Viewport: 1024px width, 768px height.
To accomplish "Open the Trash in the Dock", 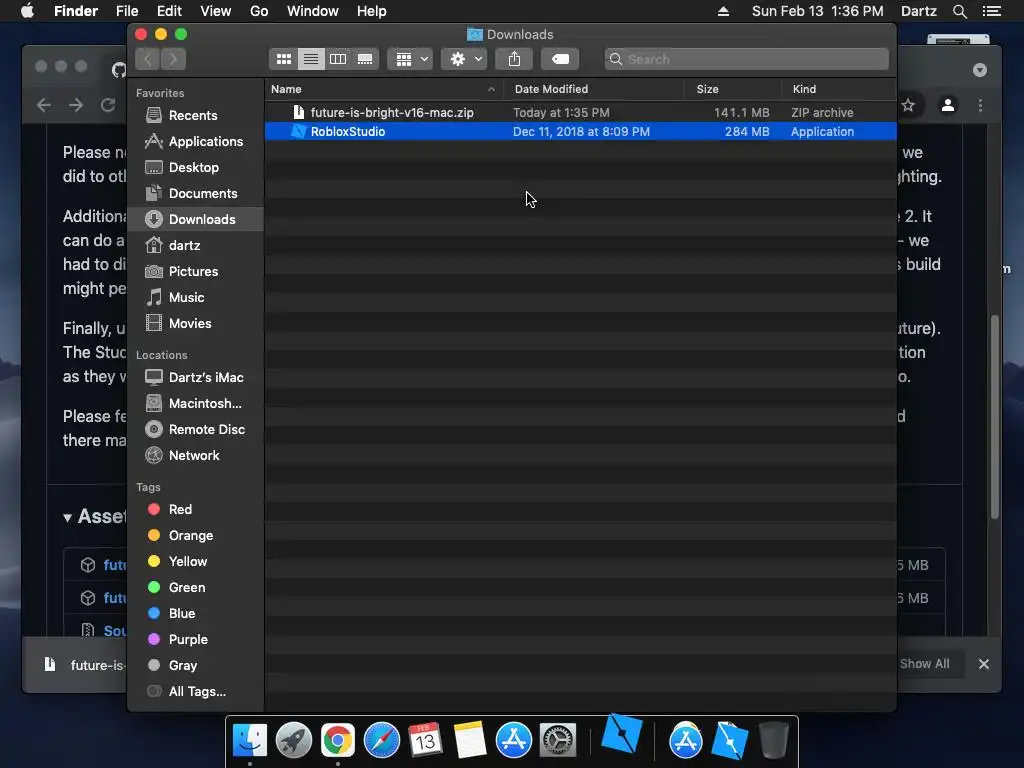I will click(773, 741).
